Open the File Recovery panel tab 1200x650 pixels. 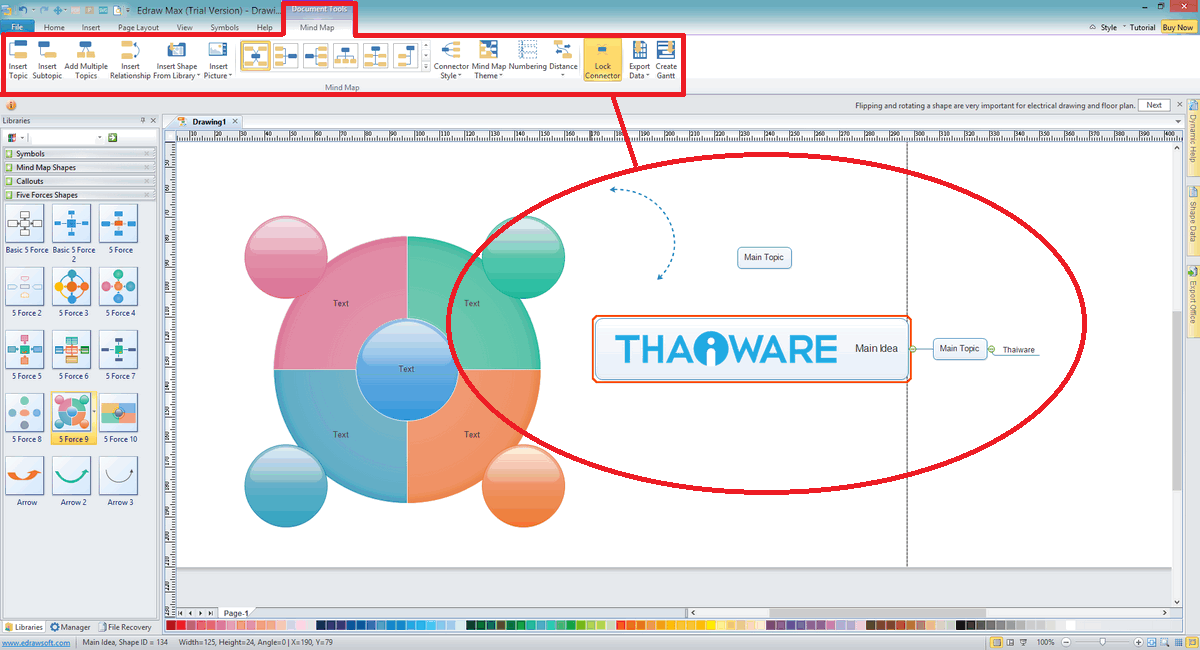(124, 627)
